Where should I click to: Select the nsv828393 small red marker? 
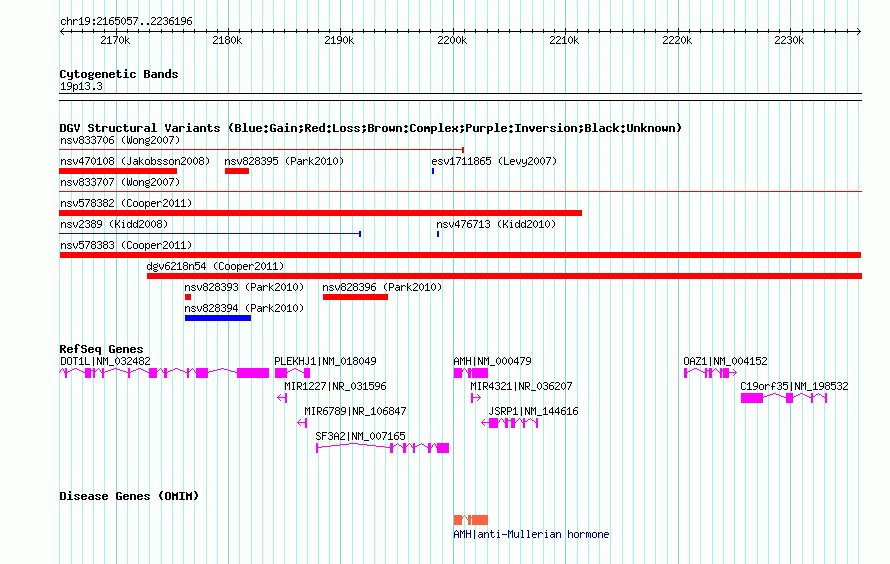point(188,297)
